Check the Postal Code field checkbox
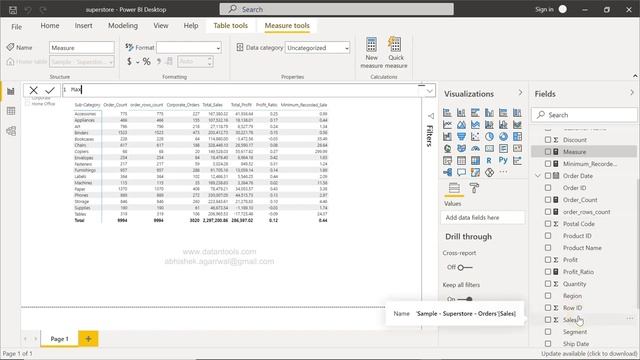Screen dimensions: 640x360 tap(548, 224)
